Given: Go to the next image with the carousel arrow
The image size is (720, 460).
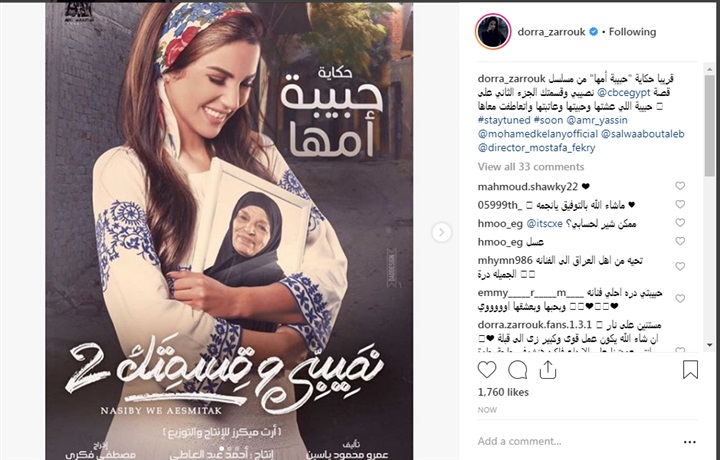Looking at the screenshot, I should [x=441, y=232].
